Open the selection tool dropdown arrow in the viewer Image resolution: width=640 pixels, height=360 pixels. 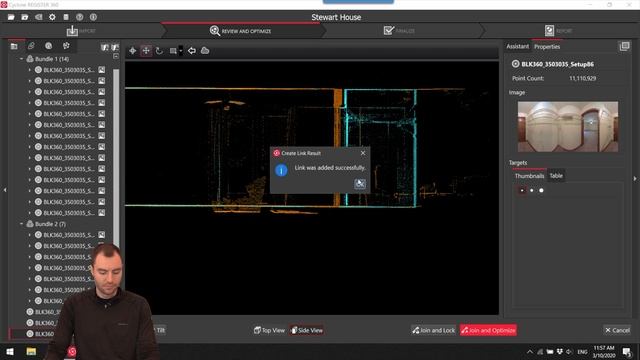pos(181,51)
